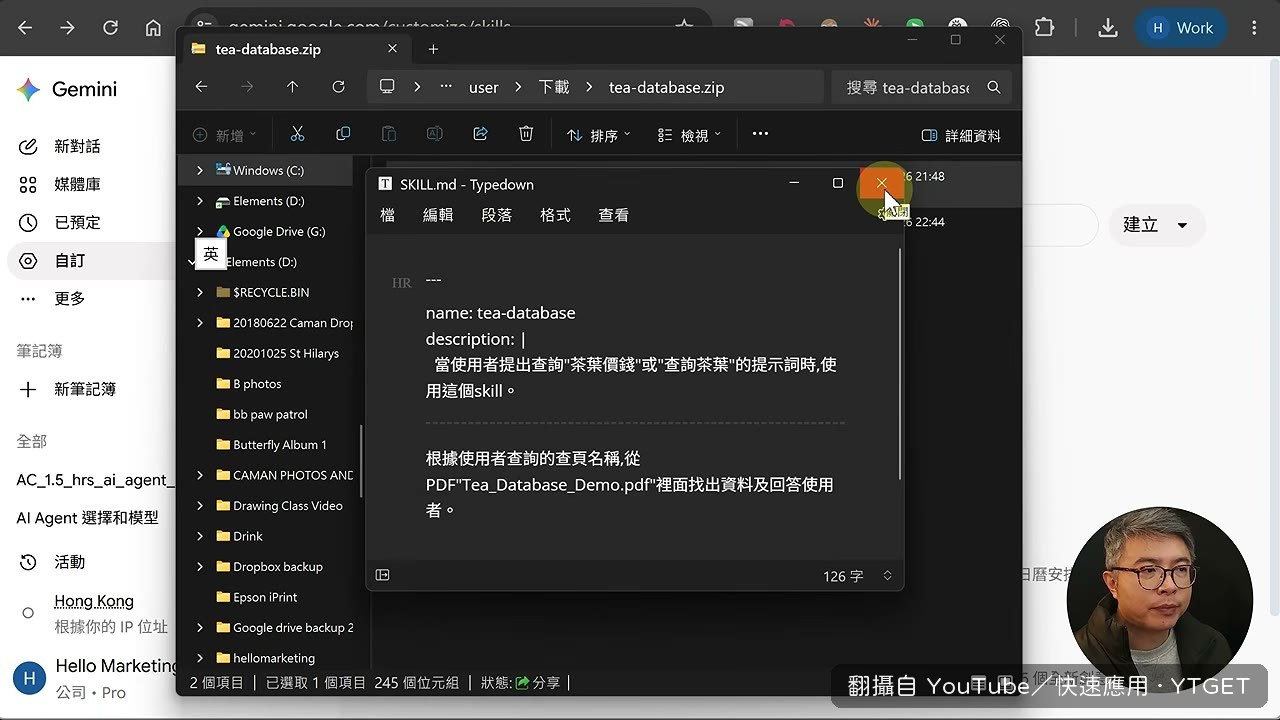This screenshot has width=1280, height=720.
Task: Click Explorer refresh button
Action: [338, 87]
